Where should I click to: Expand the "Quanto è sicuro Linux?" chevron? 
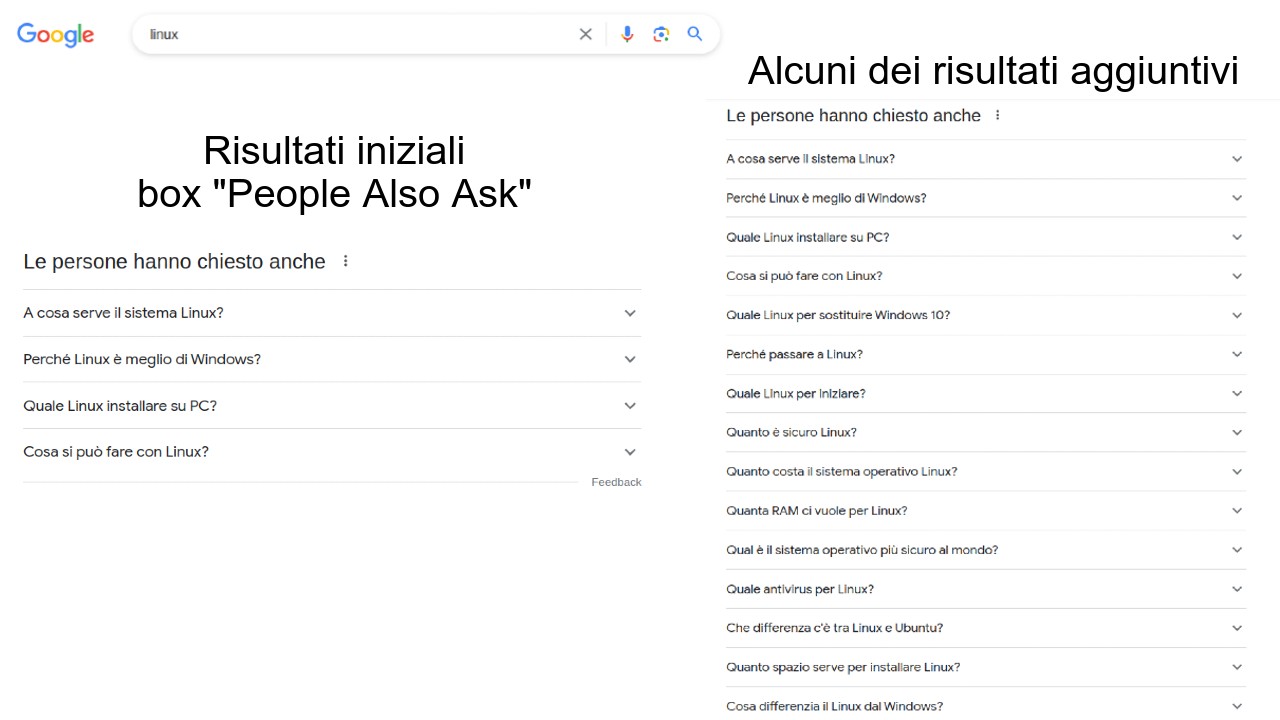coord(1237,432)
